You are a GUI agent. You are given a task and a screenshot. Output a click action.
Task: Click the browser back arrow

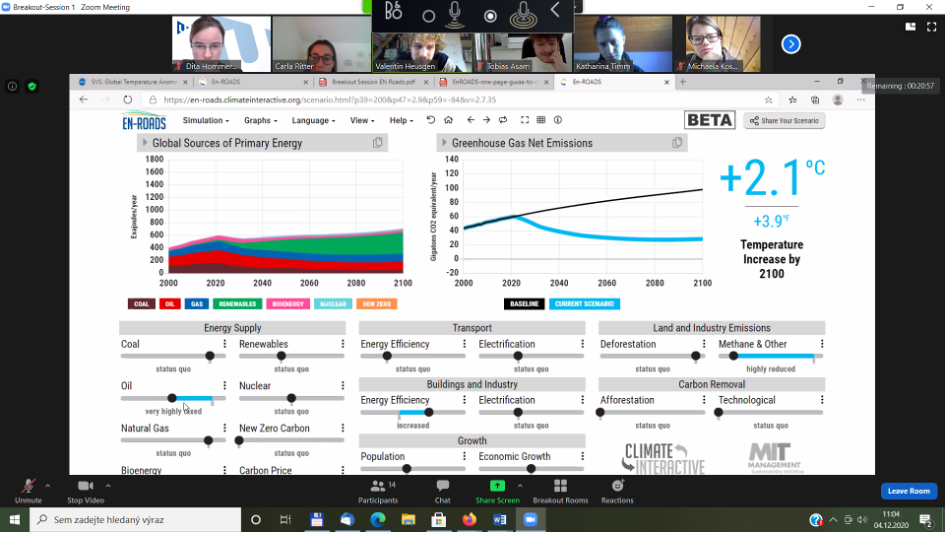click(84, 99)
